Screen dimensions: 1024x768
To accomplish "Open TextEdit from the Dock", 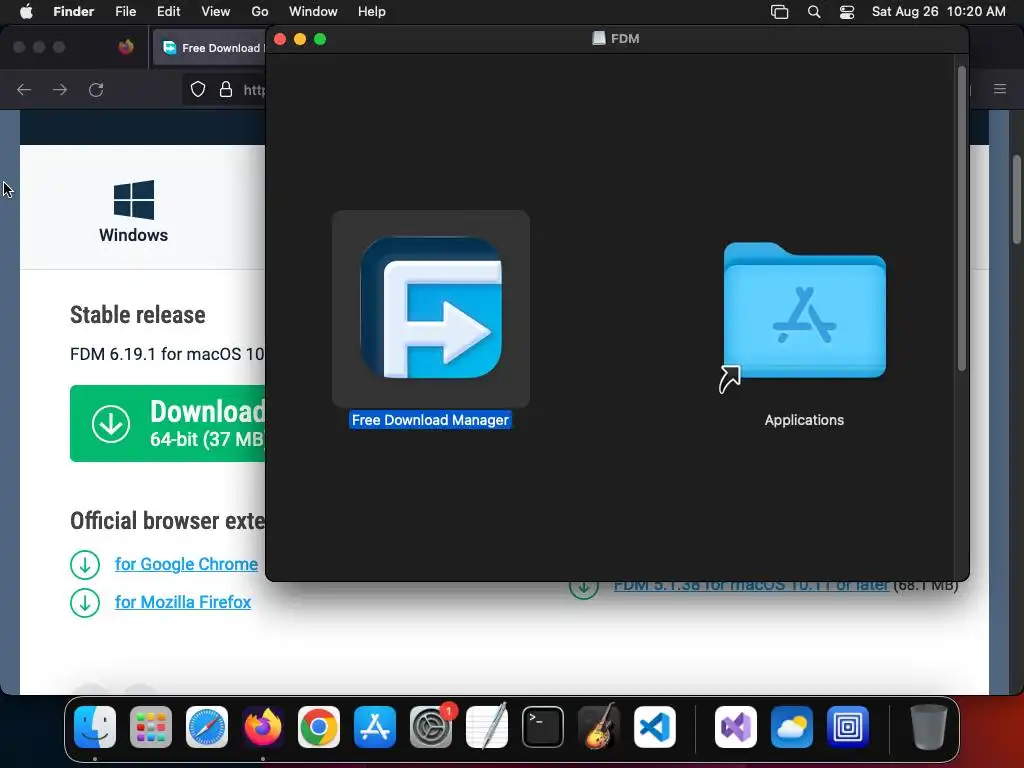I will 487,727.
